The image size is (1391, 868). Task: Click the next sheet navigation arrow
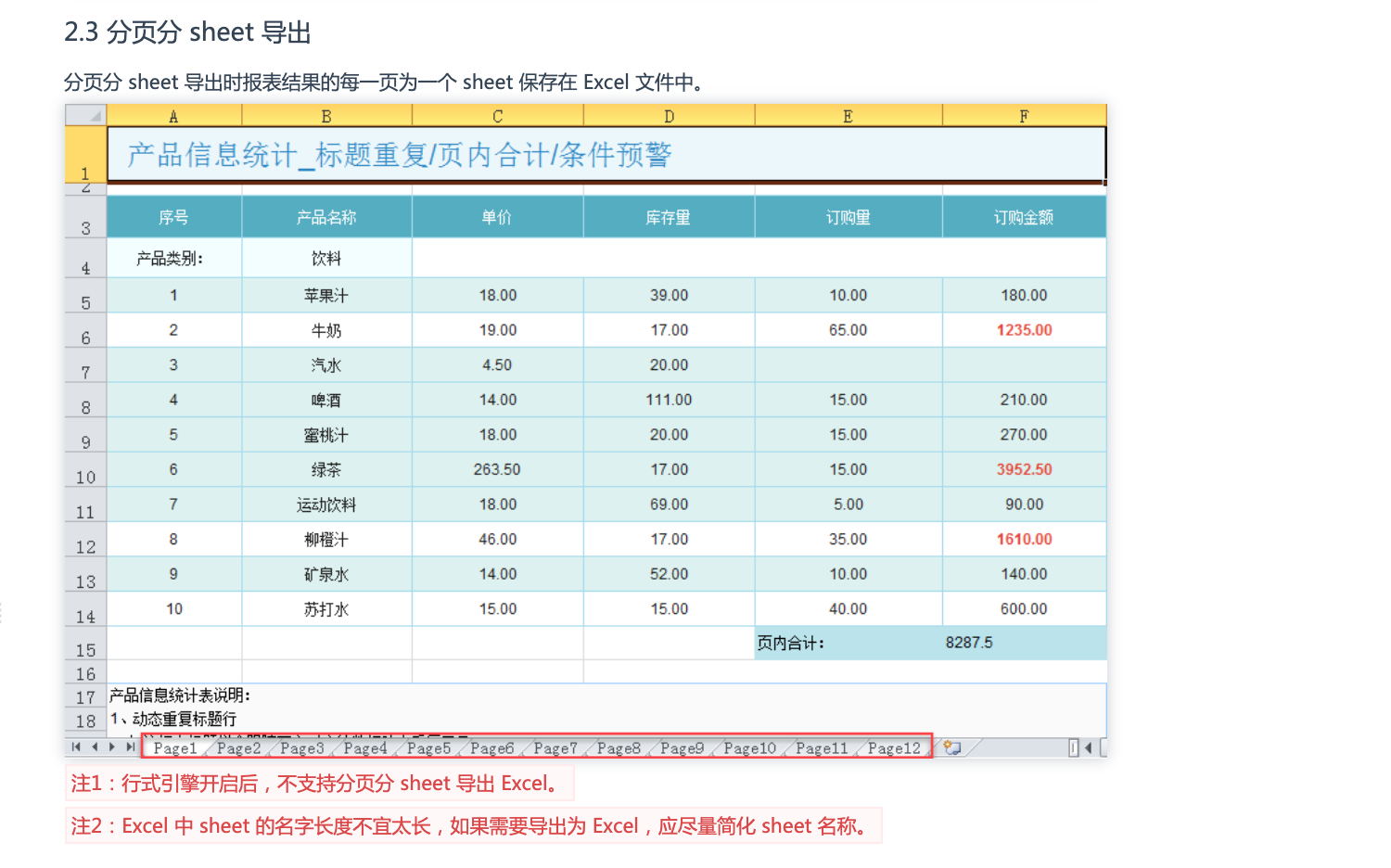112,747
